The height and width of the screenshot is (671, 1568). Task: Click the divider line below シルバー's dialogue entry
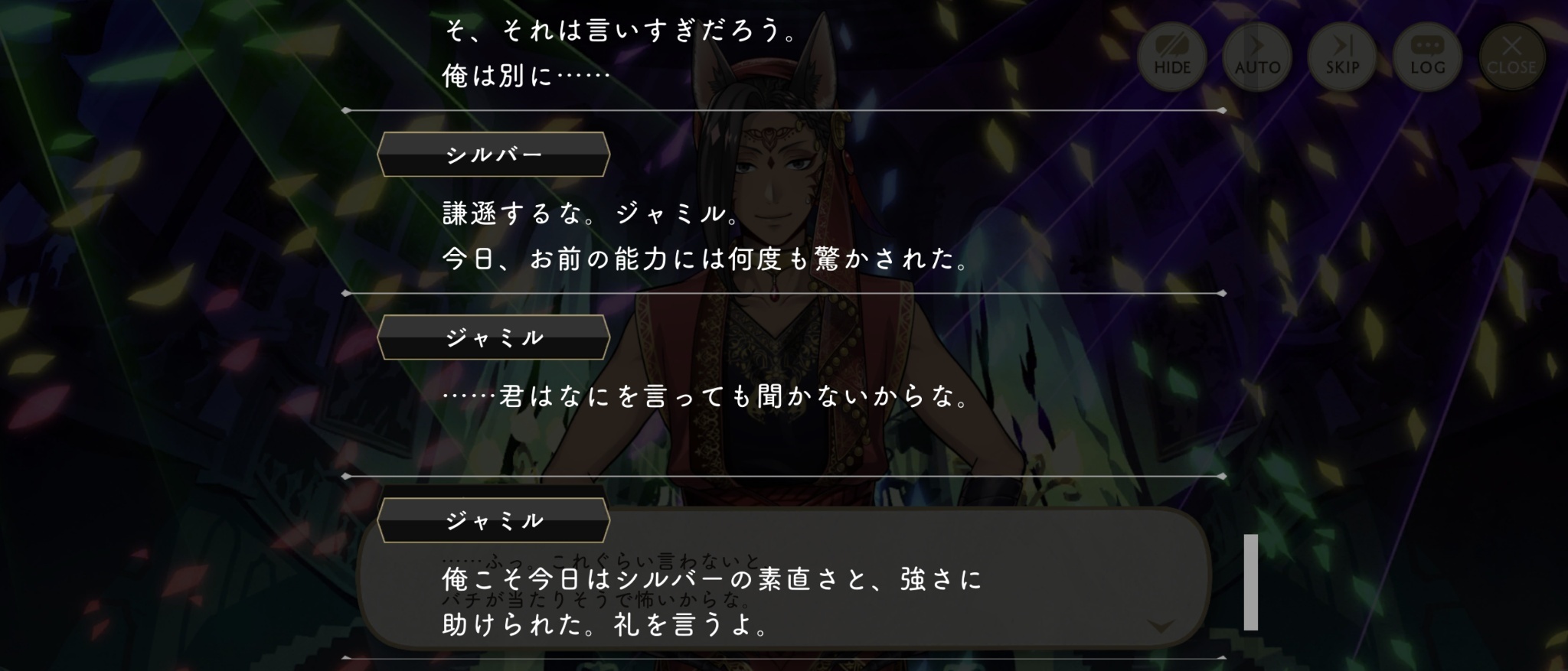coord(784,293)
